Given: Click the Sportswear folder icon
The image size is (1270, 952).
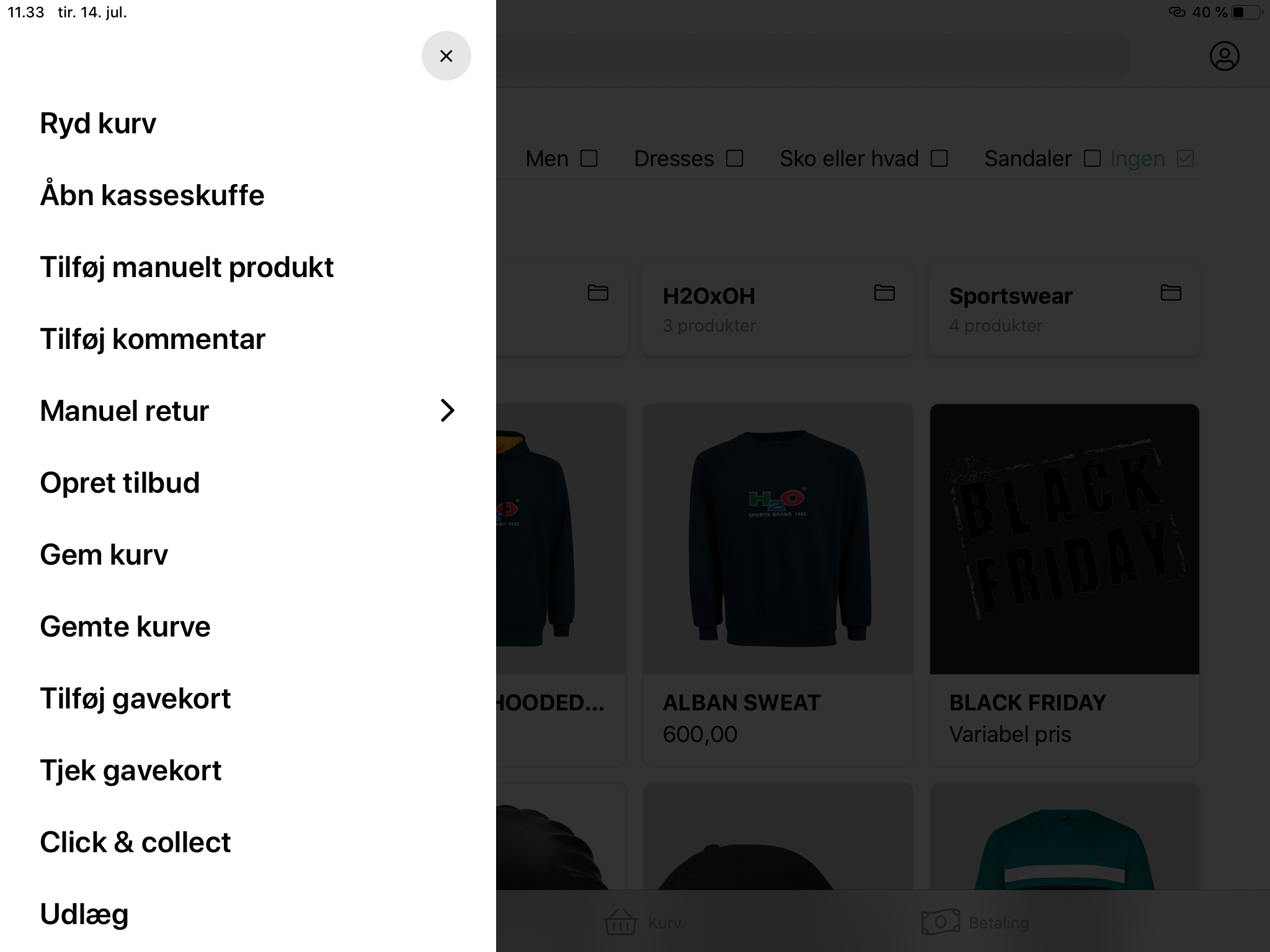Looking at the screenshot, I should coord(1170,293).
